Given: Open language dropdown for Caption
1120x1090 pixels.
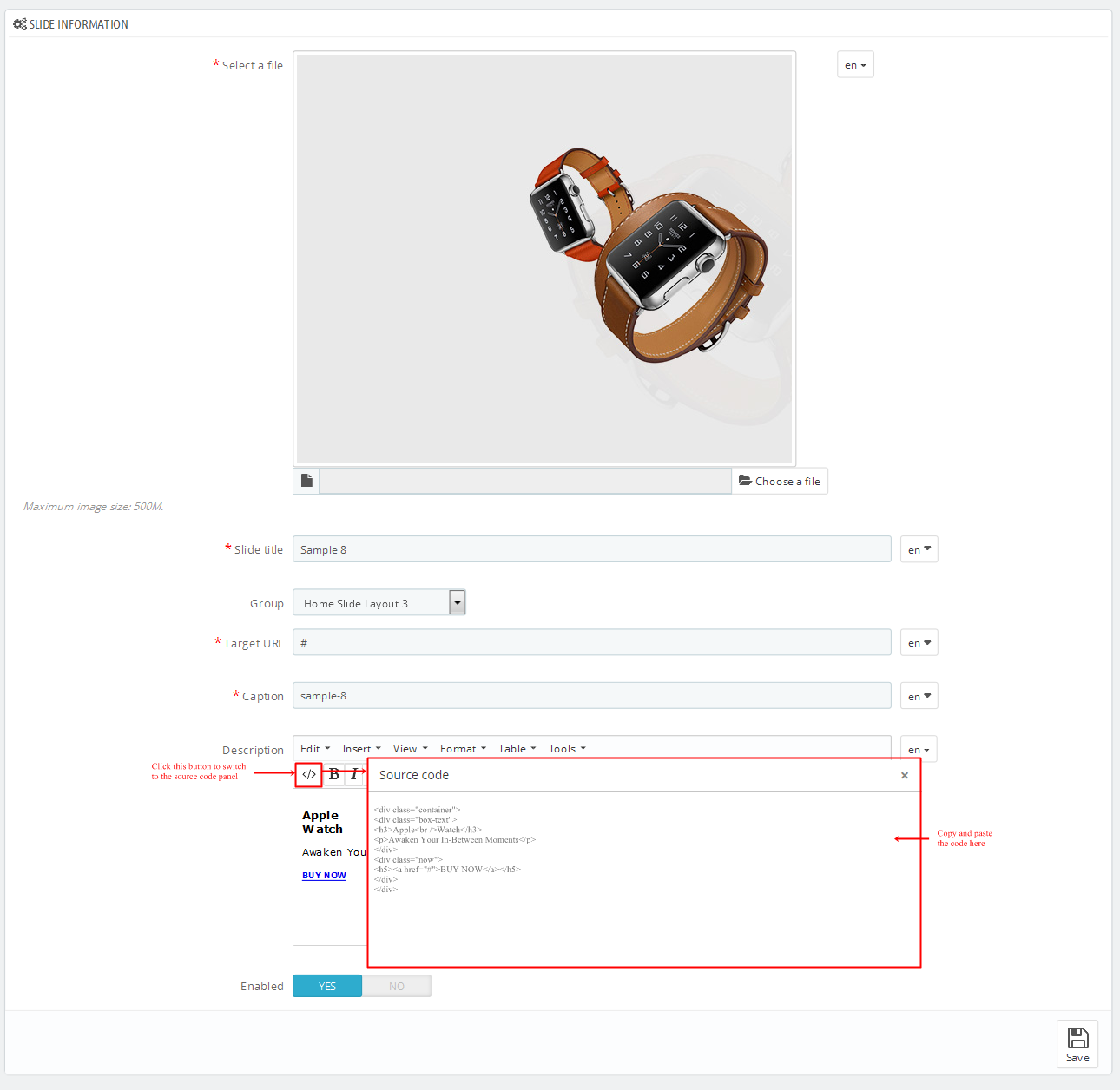Looking at the screenshot, I should (919, 696).
